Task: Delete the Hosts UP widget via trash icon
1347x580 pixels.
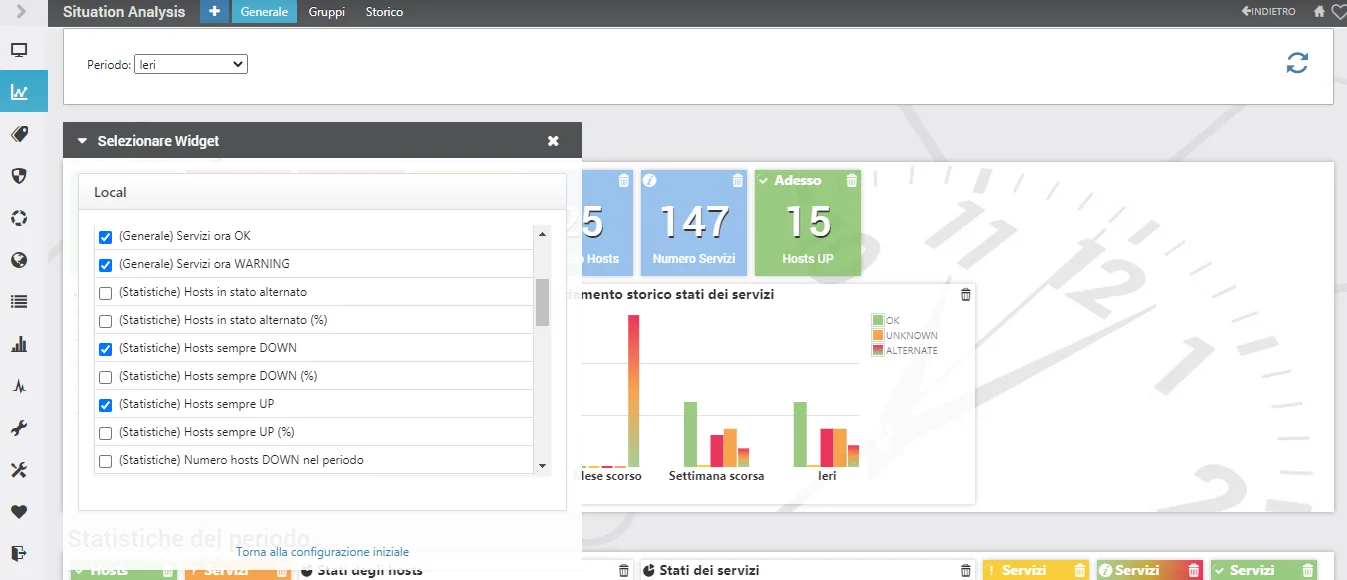Action: pos(852,180)
